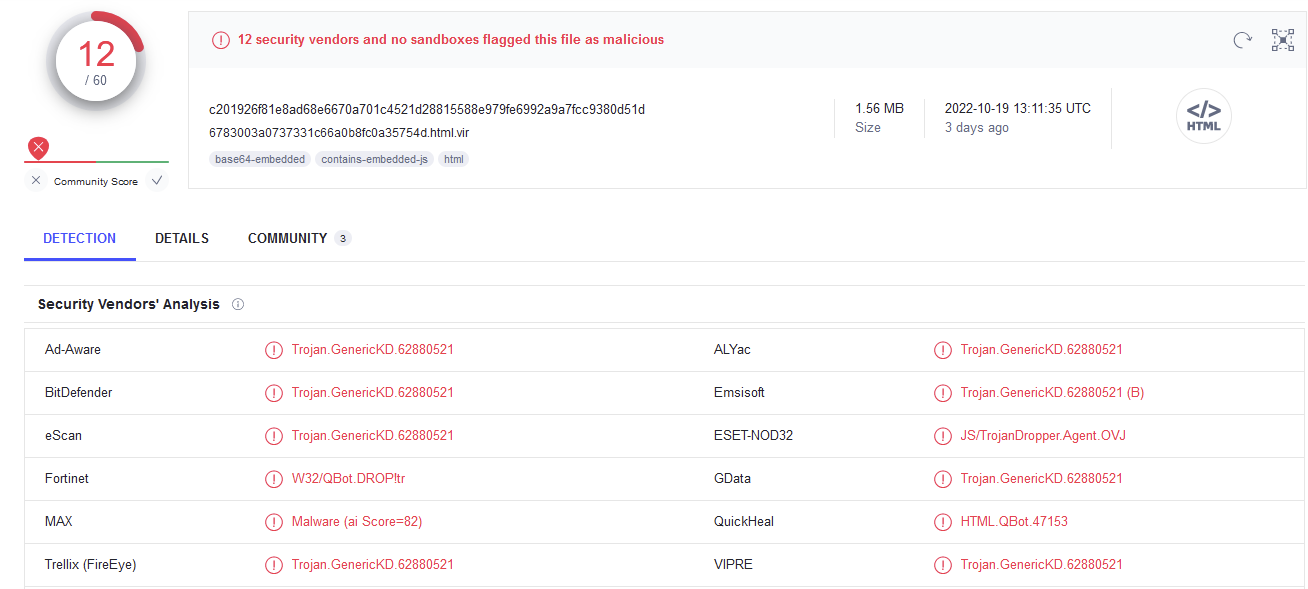Click the html tag chip
The width and height of the screenshot is (1308, 589).
[x=454, y=159]
